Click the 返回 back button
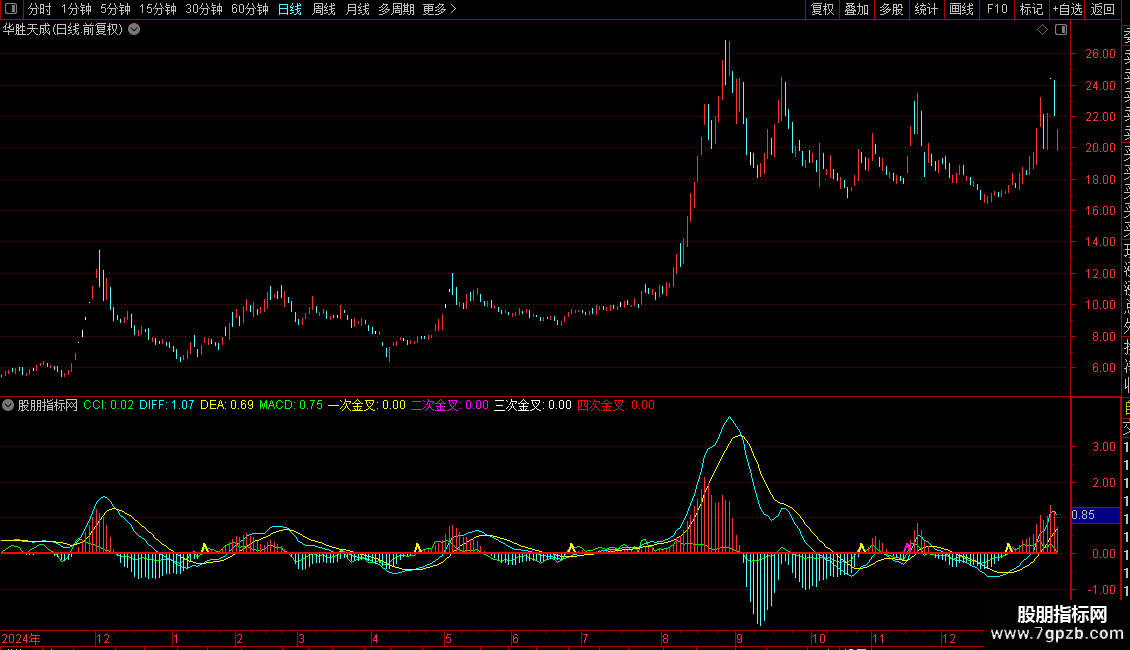This screenshot has height=650, width=1130. tap(1103, 9)
